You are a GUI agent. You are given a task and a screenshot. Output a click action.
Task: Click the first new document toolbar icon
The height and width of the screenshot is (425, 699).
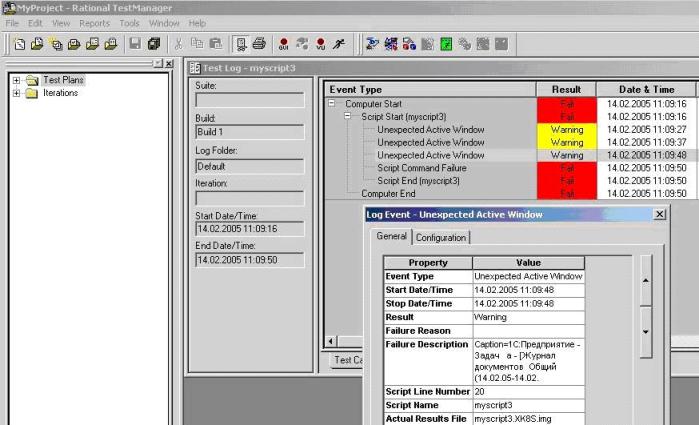[x=20, y=44]
